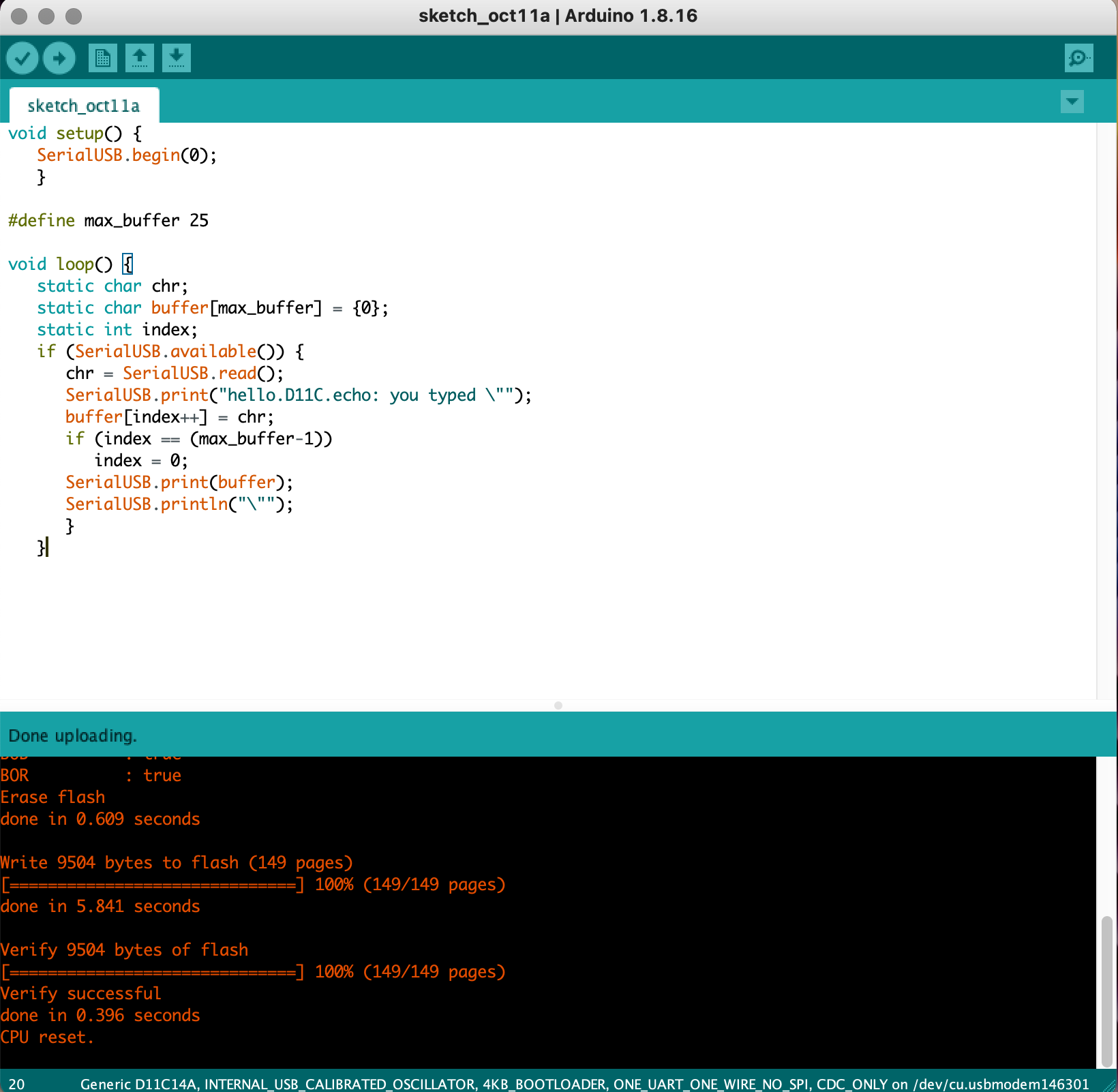Click the divider handle dot above the status bar

click(558, 706)
